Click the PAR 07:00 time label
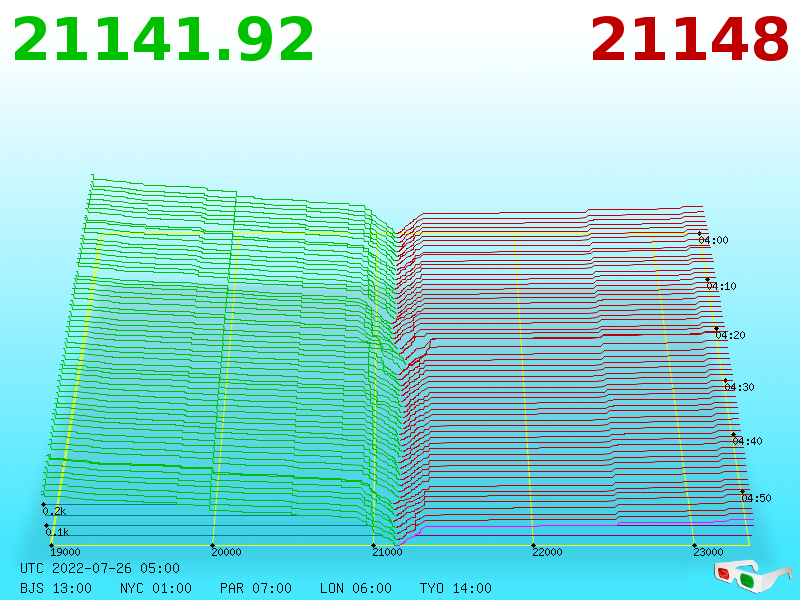This screenshot has width=800, height=600. pyautogui.click(x=256, y=588)
